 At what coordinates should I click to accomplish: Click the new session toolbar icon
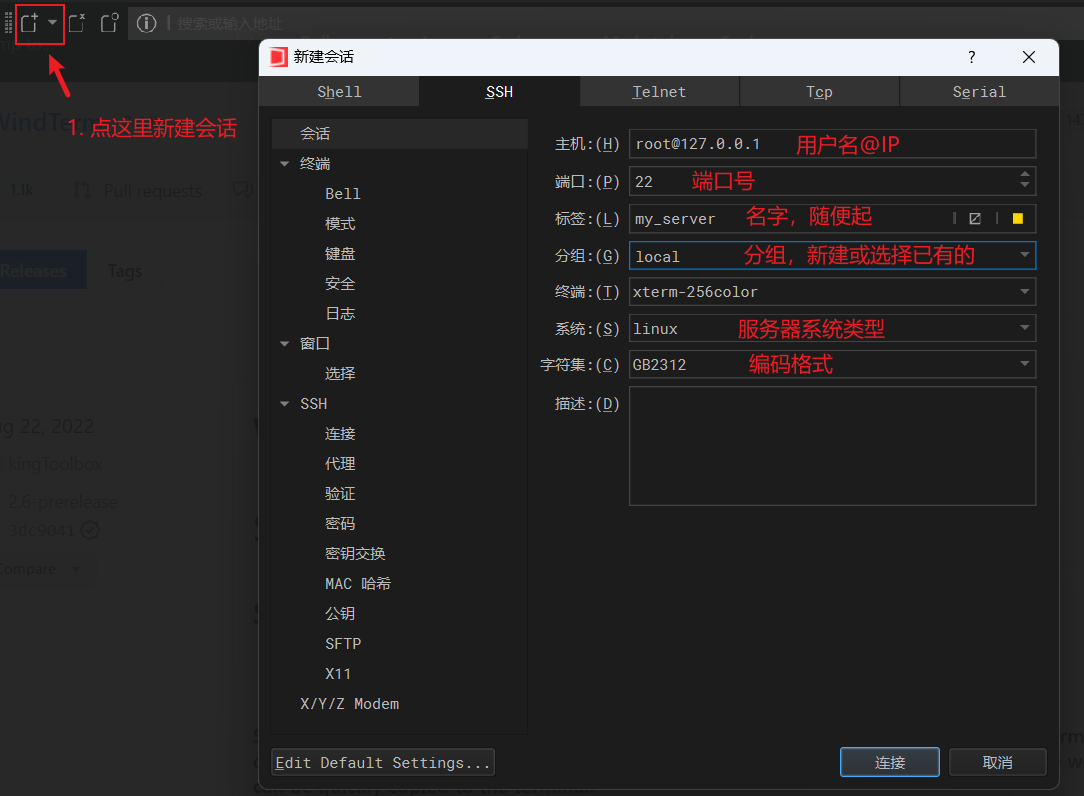(x=30, y=23)
